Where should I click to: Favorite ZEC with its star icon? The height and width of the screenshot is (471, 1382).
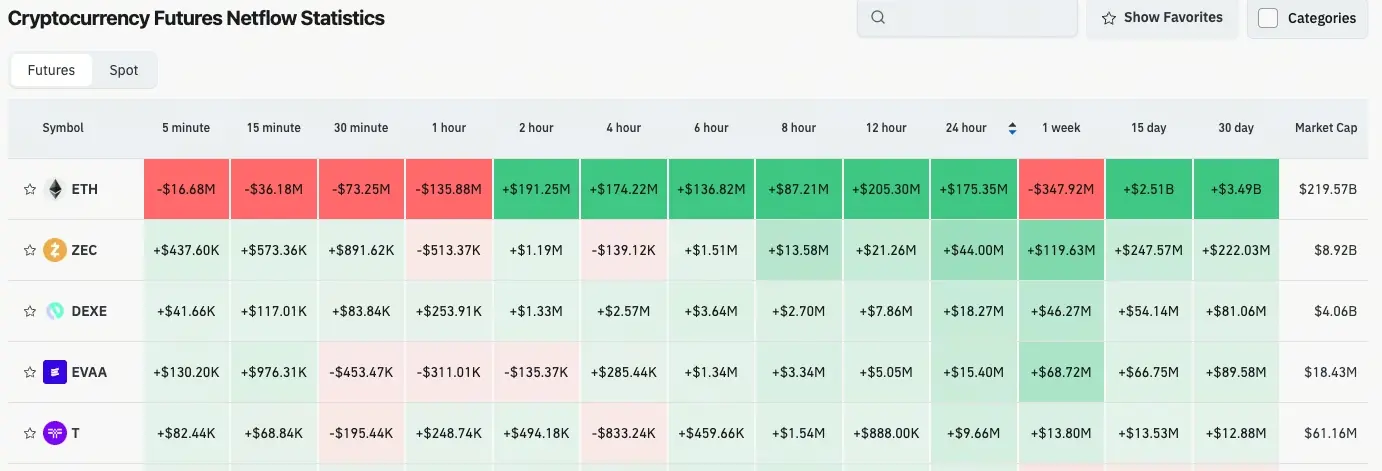point(30,250)
